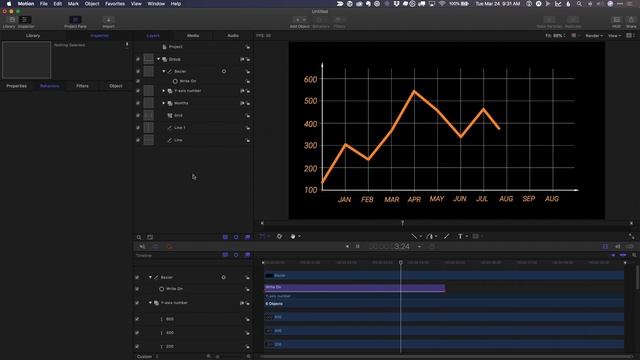
Task: Open the HUD from the toolbar
Action: [616, 20]
